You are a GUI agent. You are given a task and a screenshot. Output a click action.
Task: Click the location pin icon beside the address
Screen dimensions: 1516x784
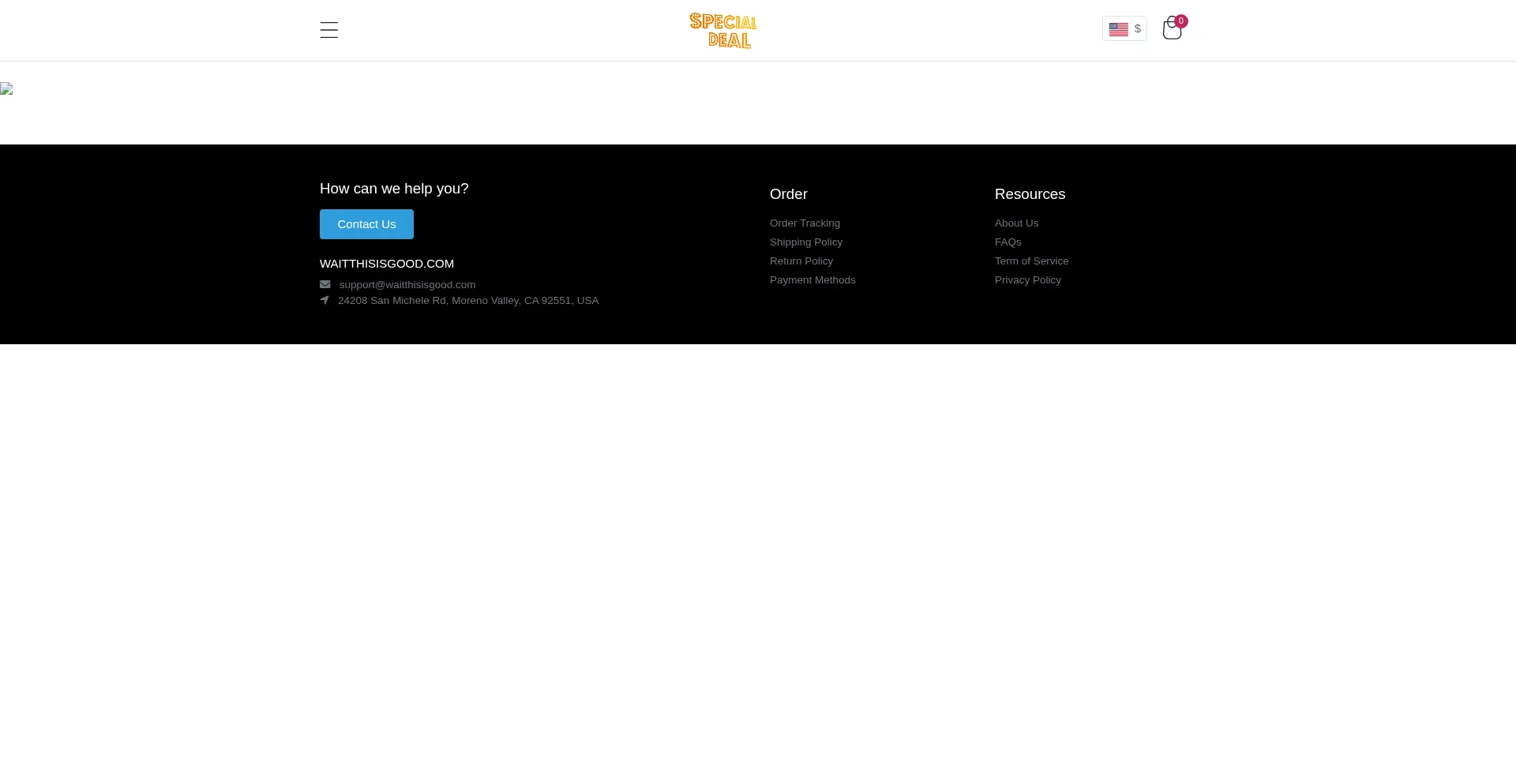(x=325, y=300)
